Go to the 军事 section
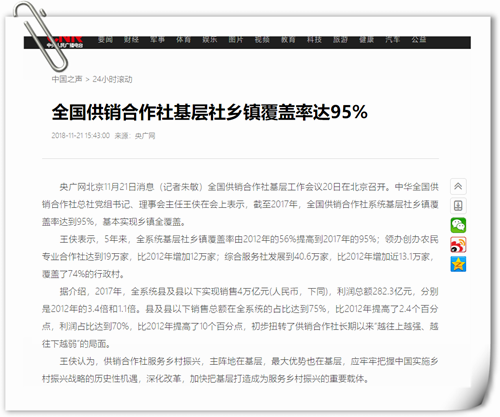The image size is (500, 417). click(x=157, y=40)
